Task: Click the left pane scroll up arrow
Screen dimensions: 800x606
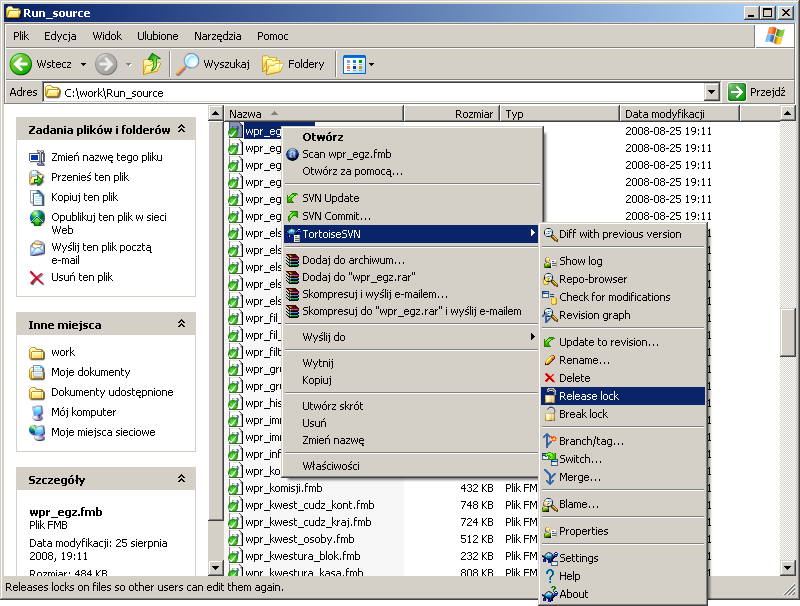Action: click(x=215, y=113)
